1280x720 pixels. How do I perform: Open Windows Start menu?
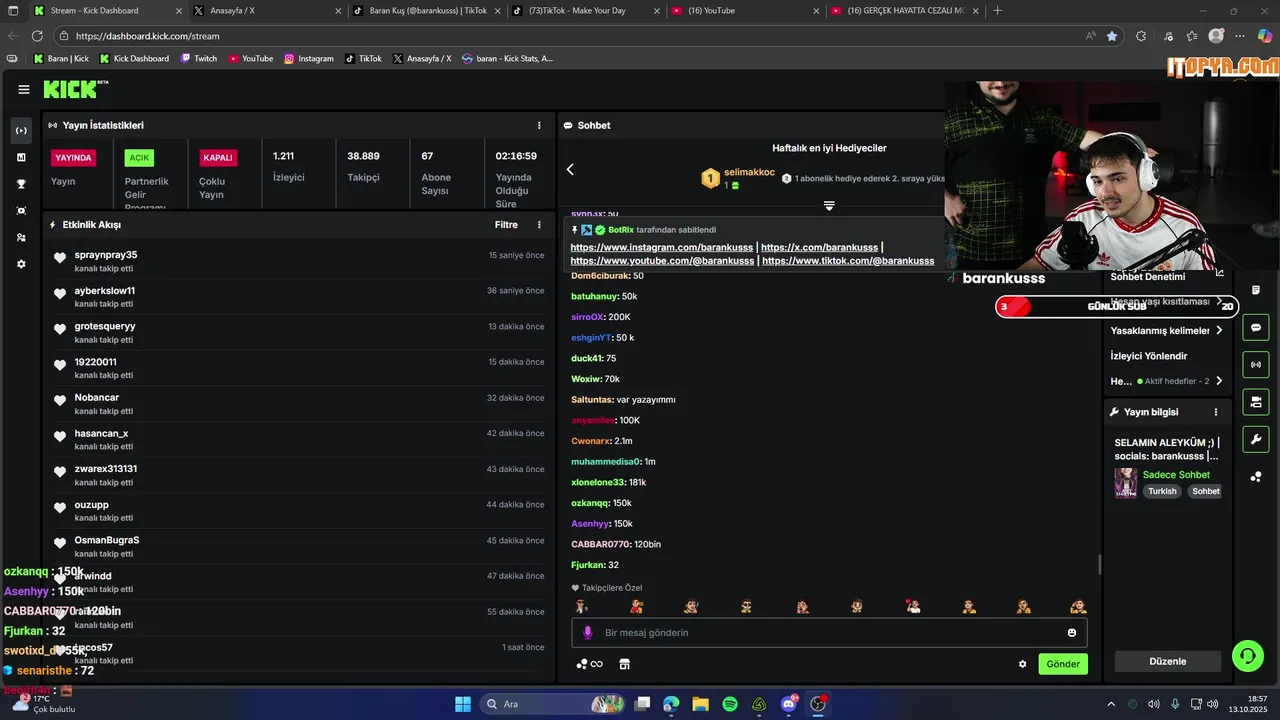point(463,704)
